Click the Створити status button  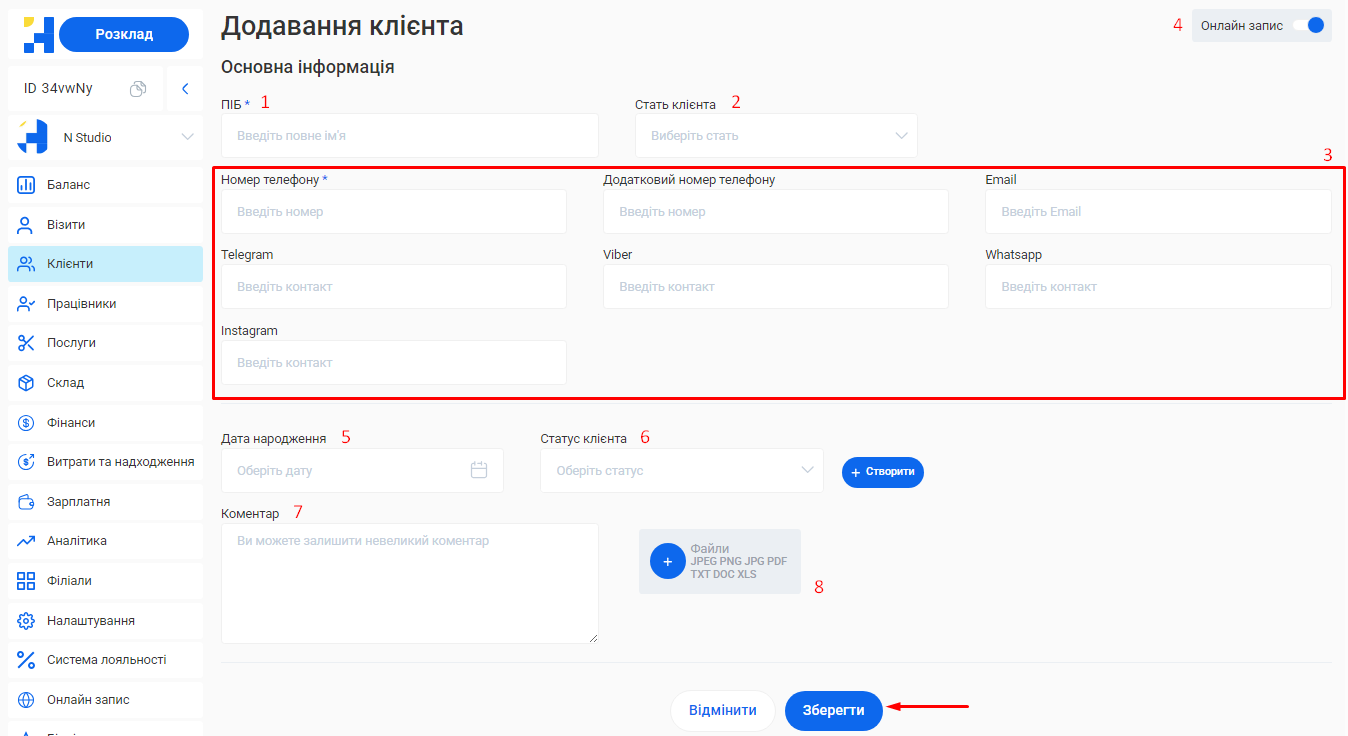point(882,472)
